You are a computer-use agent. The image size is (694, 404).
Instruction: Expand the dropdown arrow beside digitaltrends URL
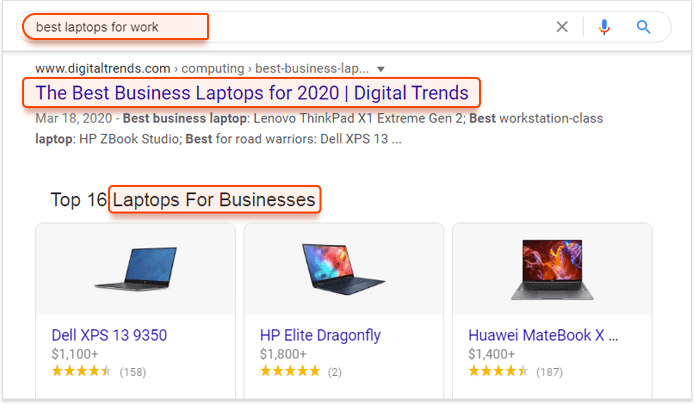point(381,69)
